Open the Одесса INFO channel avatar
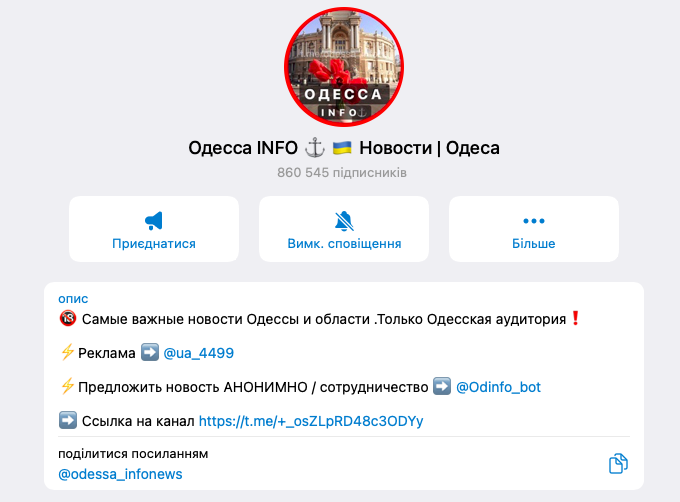Image resolution: width=680 pixels, height=502 pixels. (344, 67)
